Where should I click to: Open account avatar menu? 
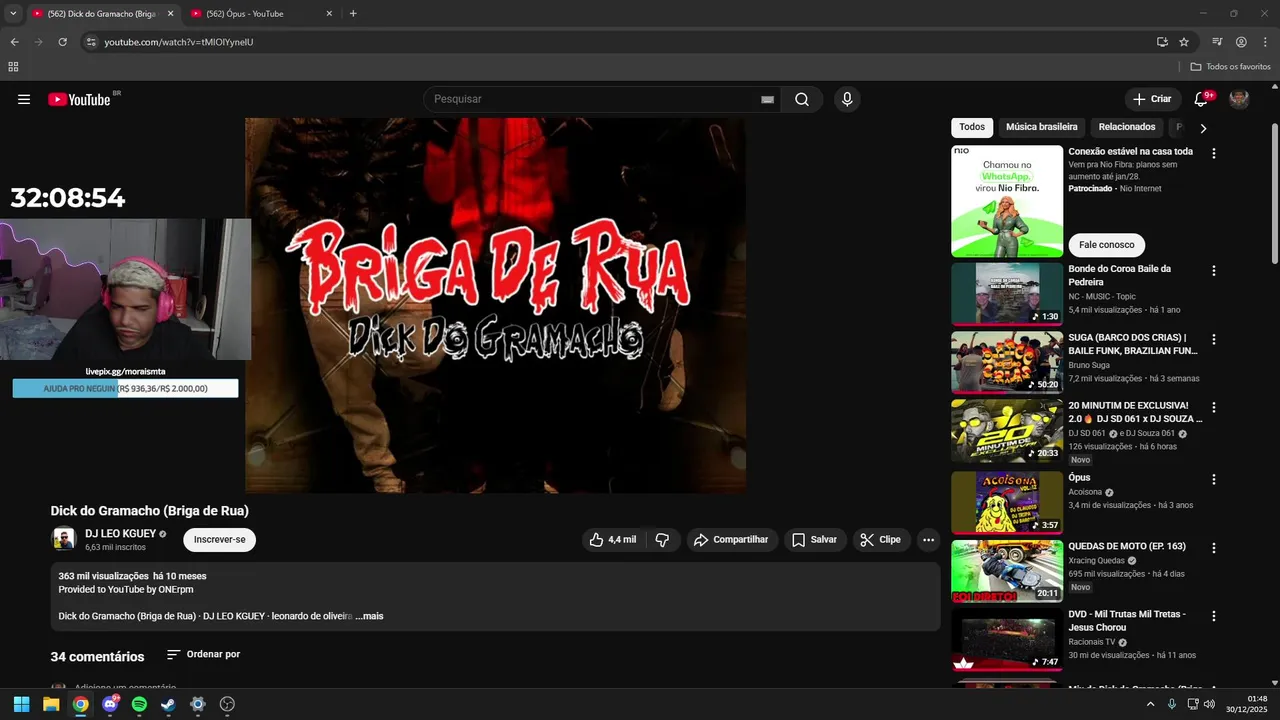1239,99
